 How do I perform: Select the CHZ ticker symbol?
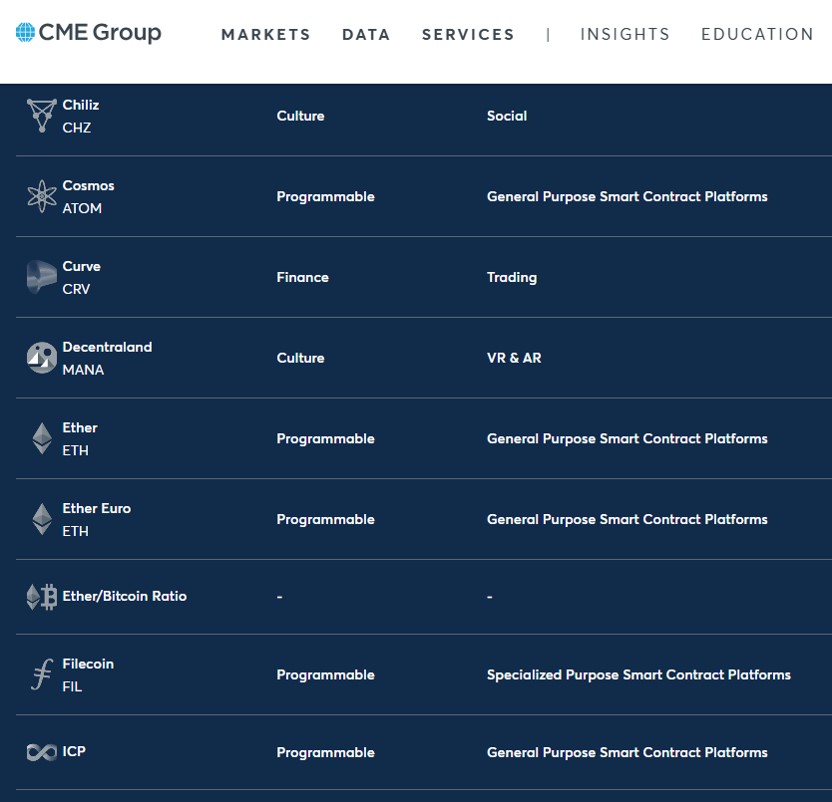coord(76,128)
